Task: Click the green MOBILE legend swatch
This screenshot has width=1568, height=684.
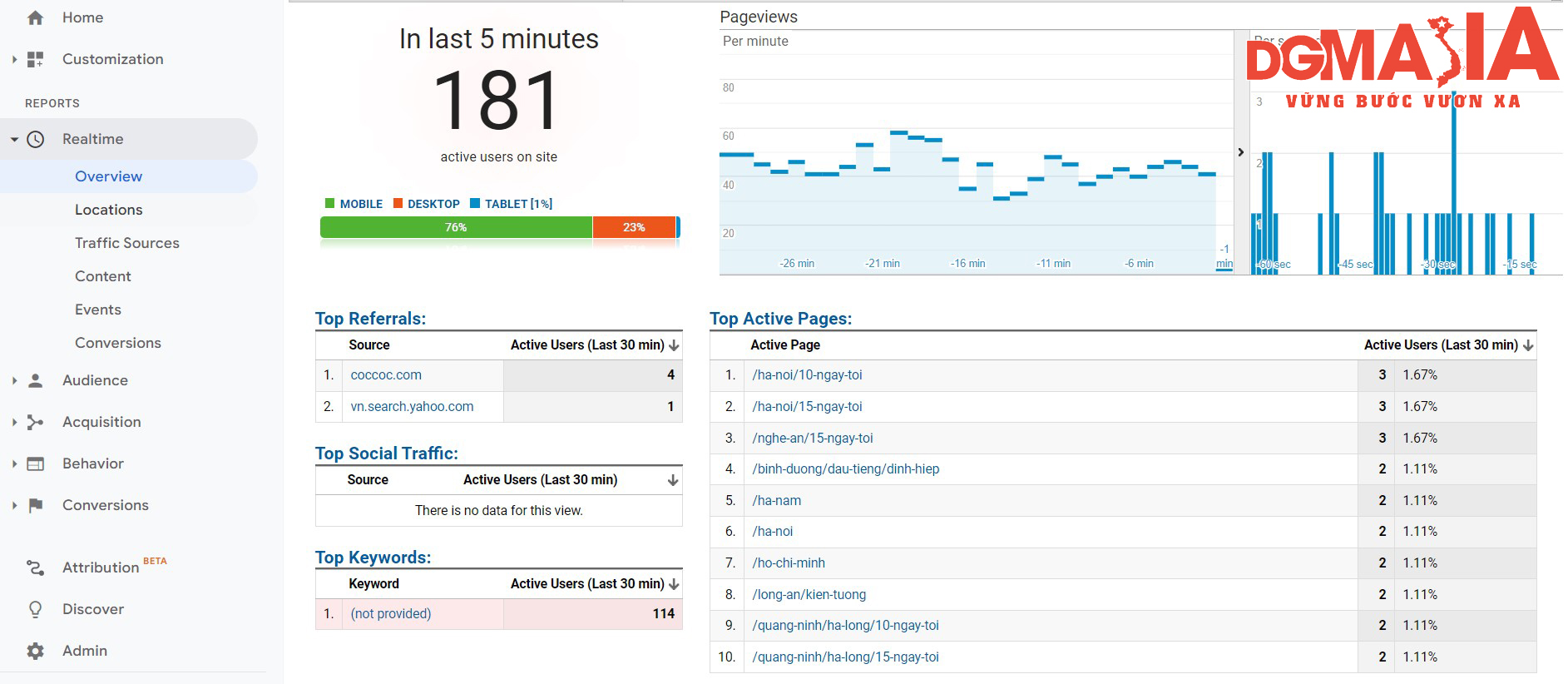Action: tap(329, 203)
